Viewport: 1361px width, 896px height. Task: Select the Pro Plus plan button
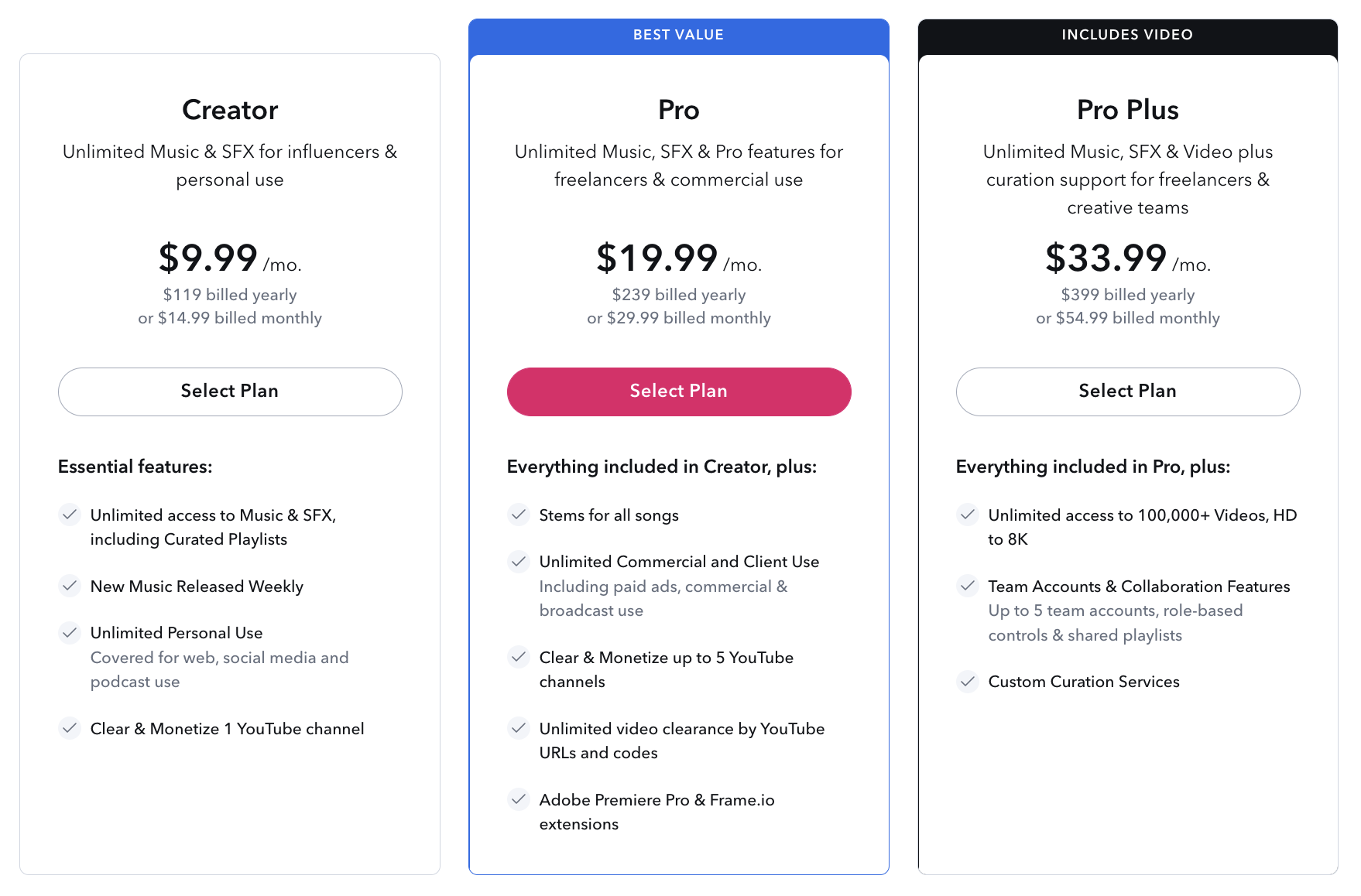coord(1127,392)
